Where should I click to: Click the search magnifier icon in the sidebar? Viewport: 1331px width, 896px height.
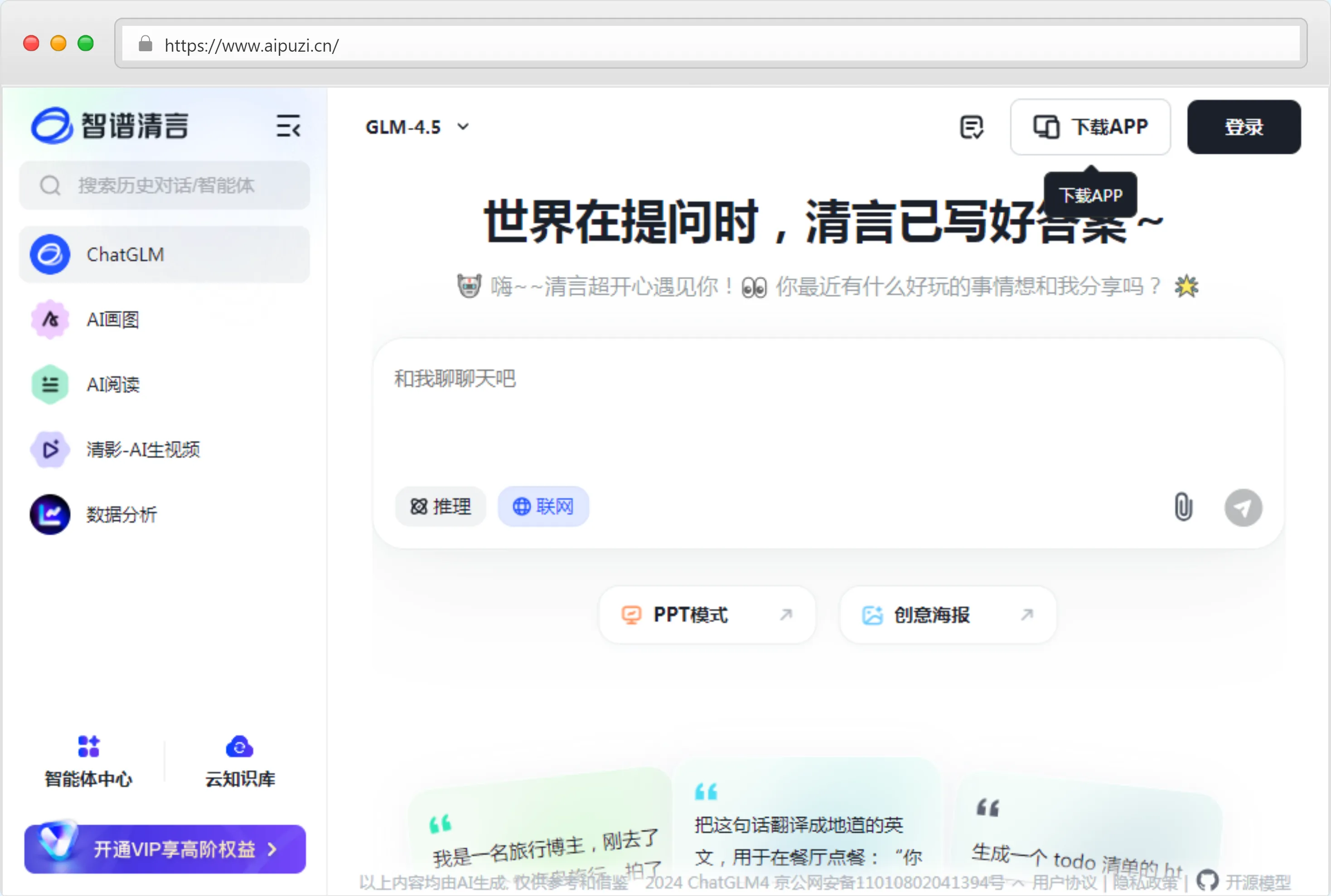(50, 186)
